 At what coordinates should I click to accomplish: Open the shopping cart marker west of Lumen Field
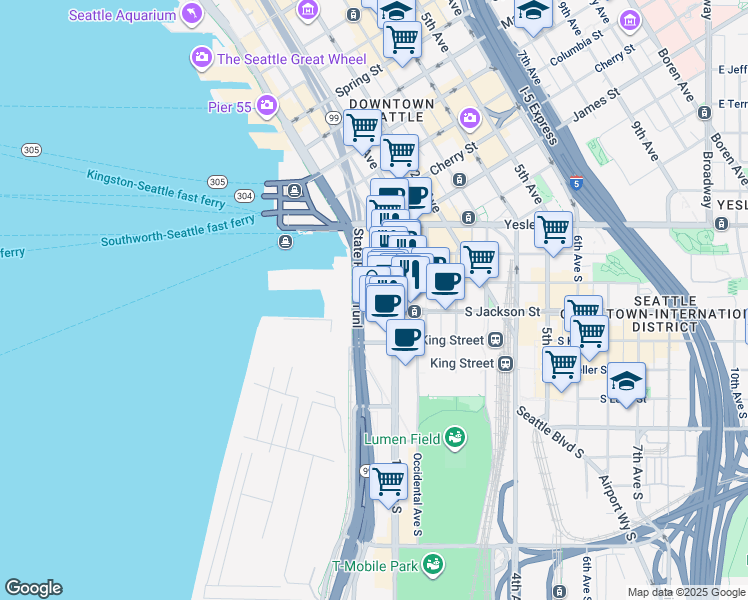[388, 481]
